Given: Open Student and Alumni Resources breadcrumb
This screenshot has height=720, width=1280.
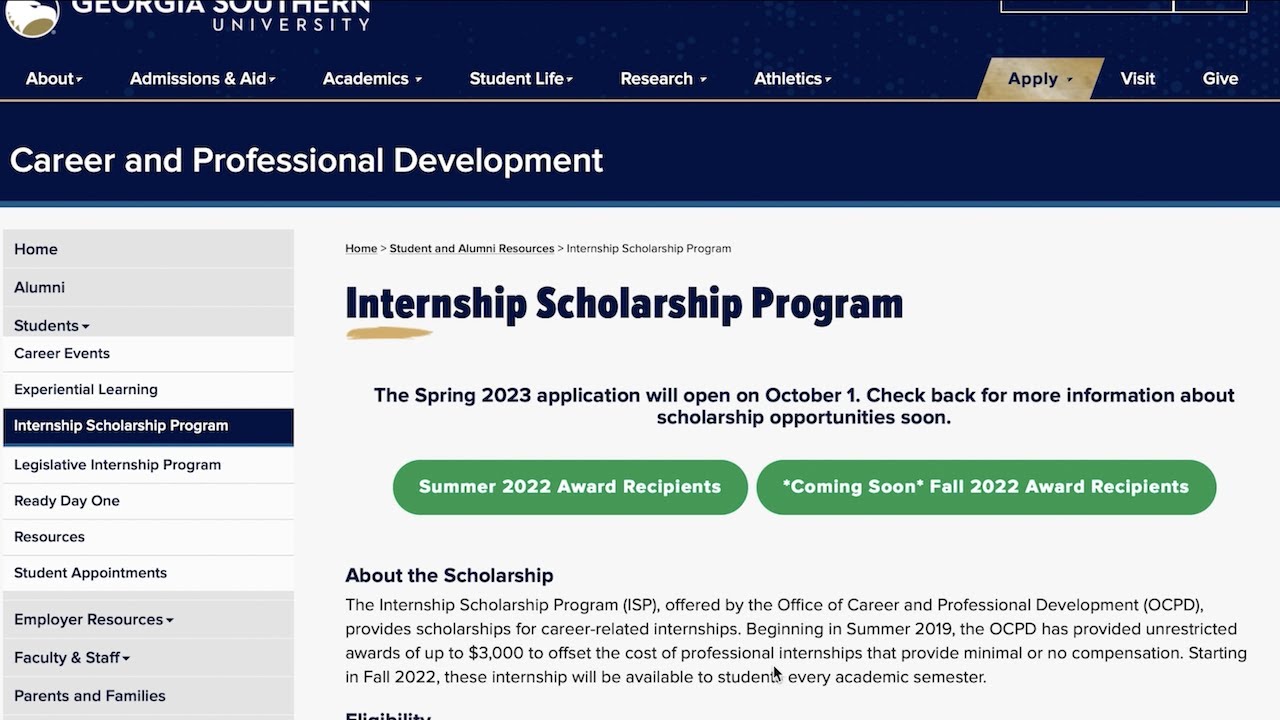Looking at the screenshot, I should coord(471,248).
